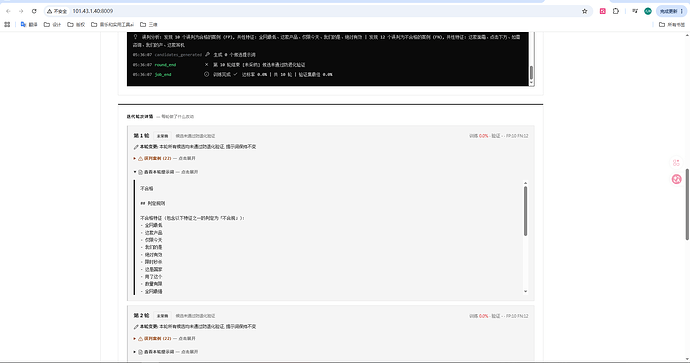
Task: Click the translate bookmark icon
Action: tap(23, 25)
